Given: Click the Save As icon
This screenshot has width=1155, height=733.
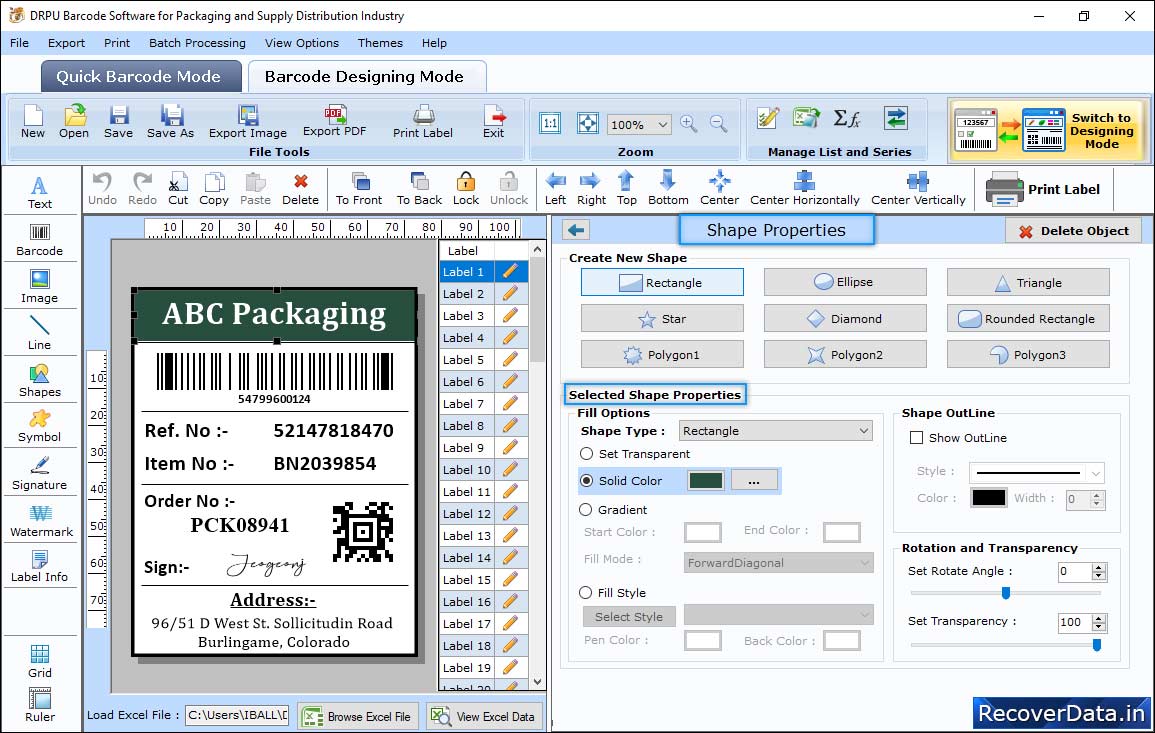Looking at the screenshot, I should click(170, 122).
